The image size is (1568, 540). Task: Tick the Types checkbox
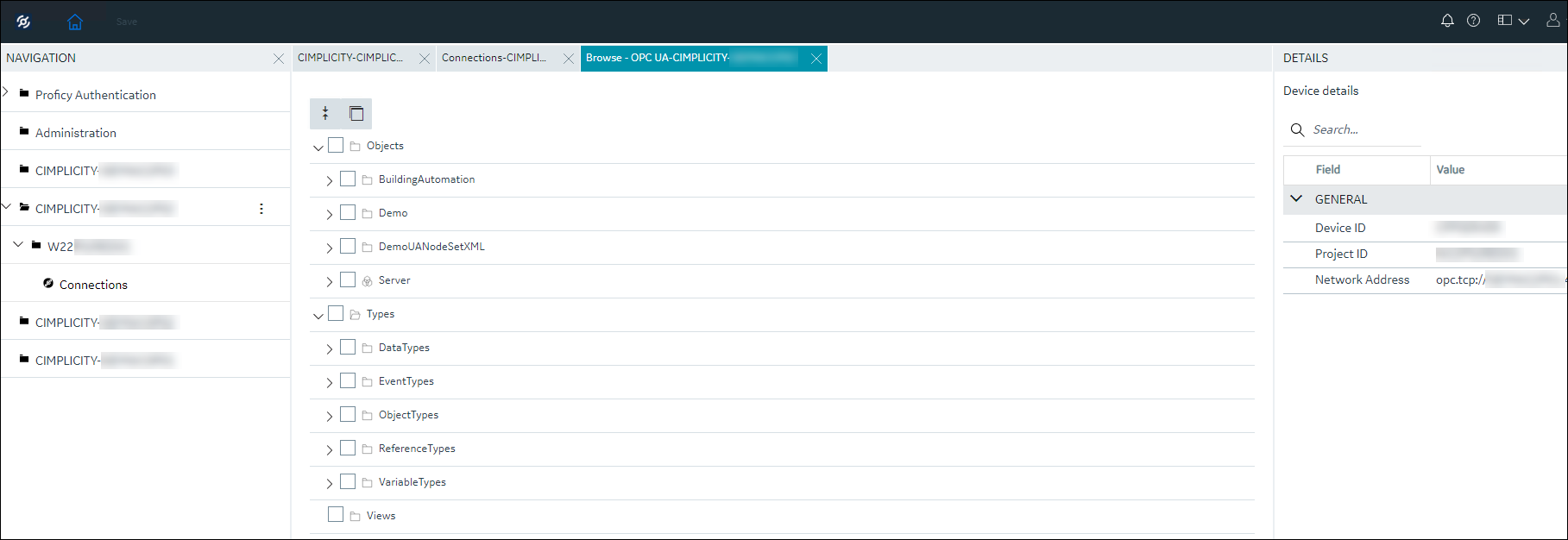click(336, 313)
